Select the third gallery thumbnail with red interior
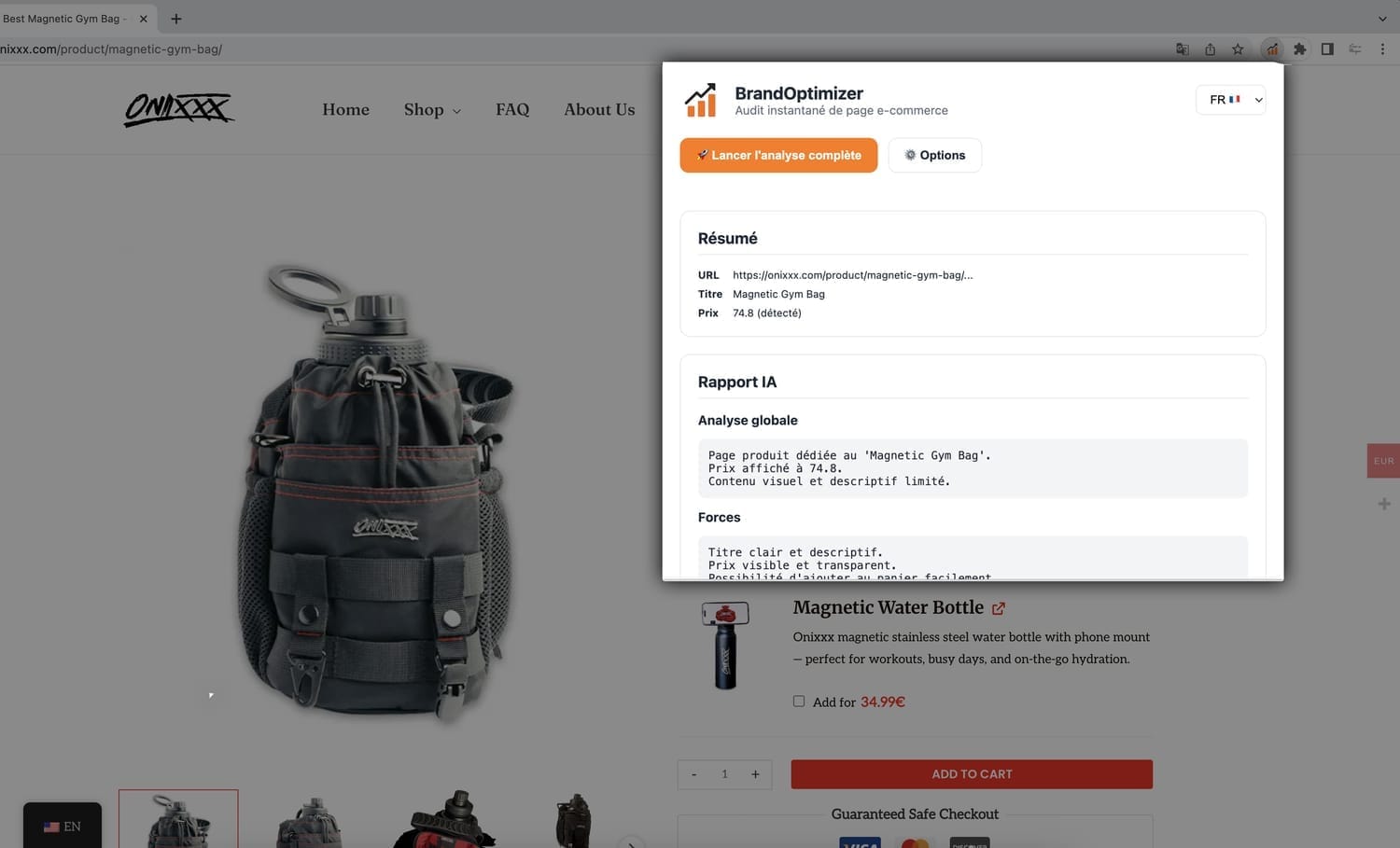The image size is (1400, 848). (447, 819)
